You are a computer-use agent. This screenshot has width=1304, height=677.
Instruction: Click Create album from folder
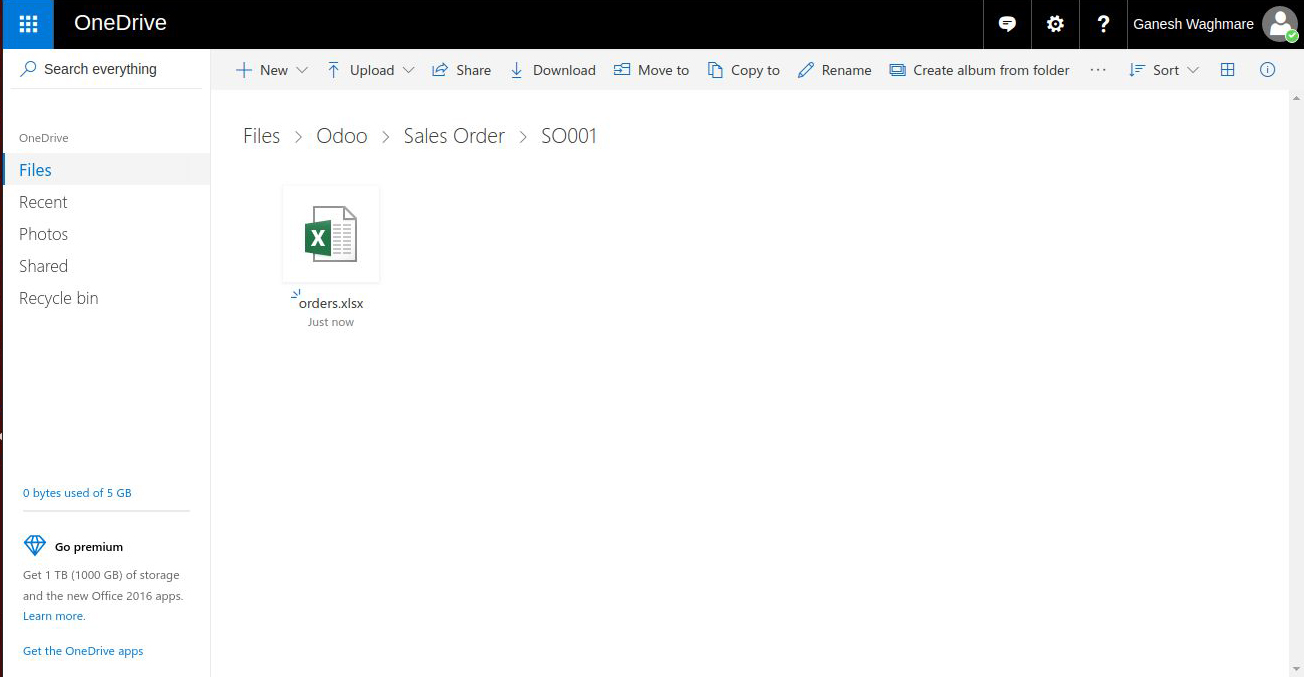(x=979, y=70)
